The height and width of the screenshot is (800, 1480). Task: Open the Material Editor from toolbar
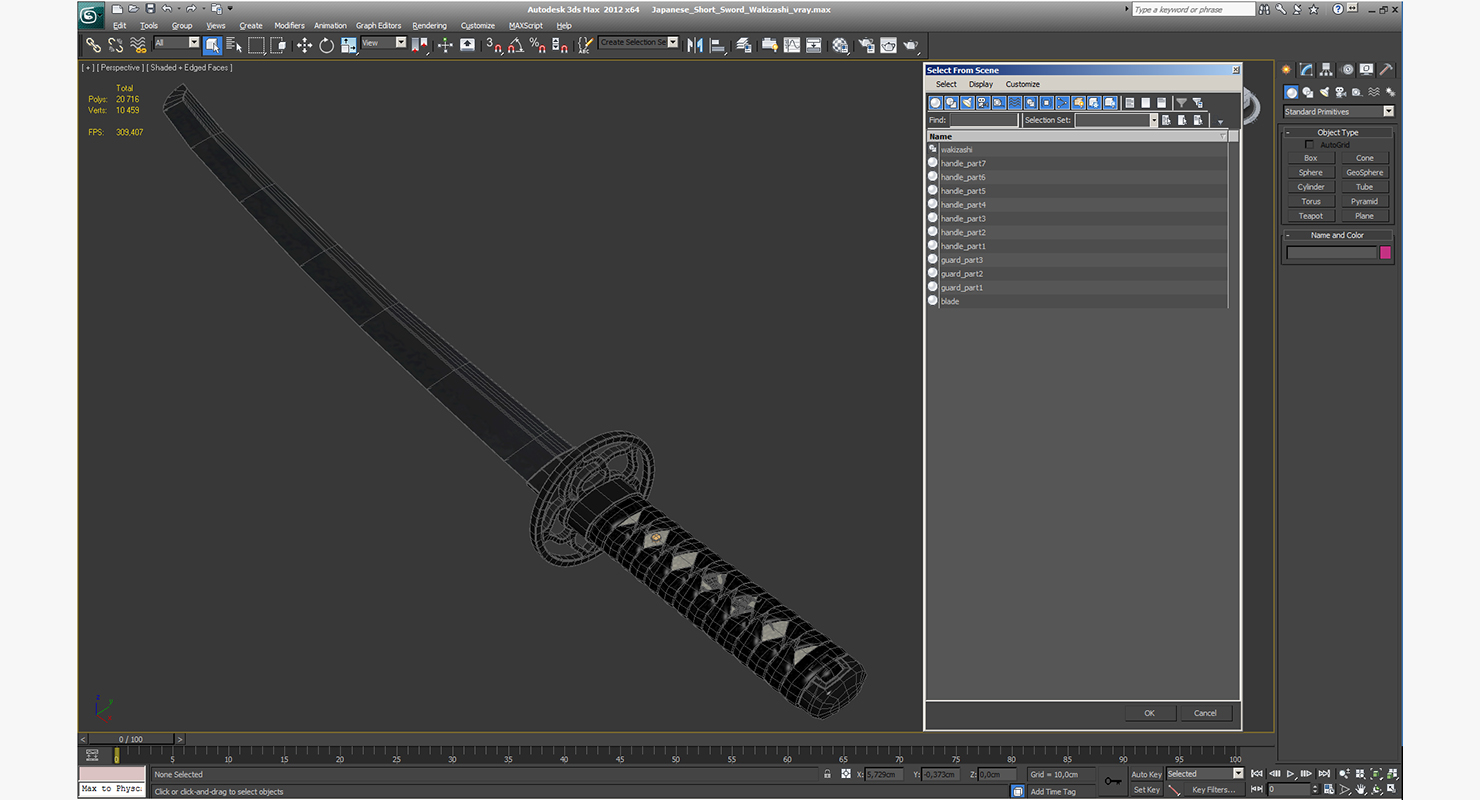coord(840,45)
